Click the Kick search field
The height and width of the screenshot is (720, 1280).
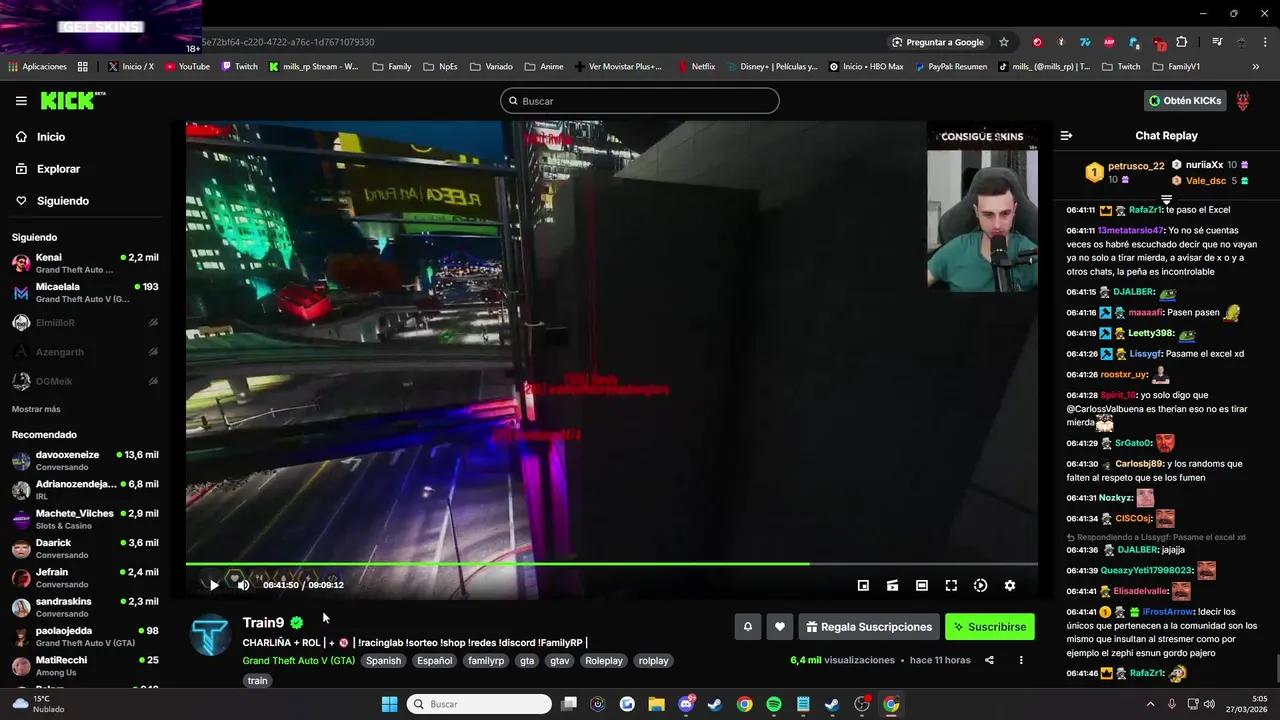point(640,101)
